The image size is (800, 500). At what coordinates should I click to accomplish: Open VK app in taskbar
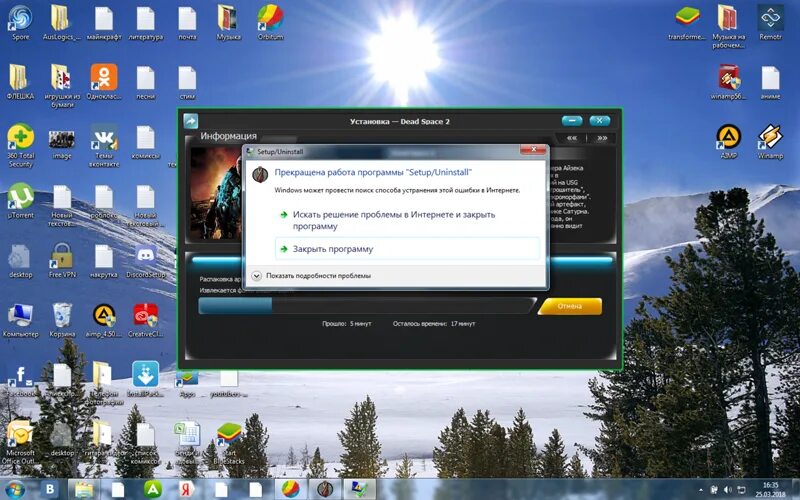49,489
